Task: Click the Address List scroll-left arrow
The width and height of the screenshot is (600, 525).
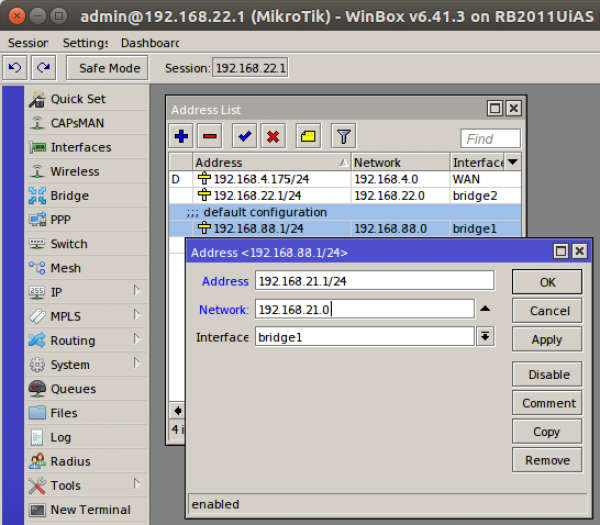Action: (x=178, y=411)
